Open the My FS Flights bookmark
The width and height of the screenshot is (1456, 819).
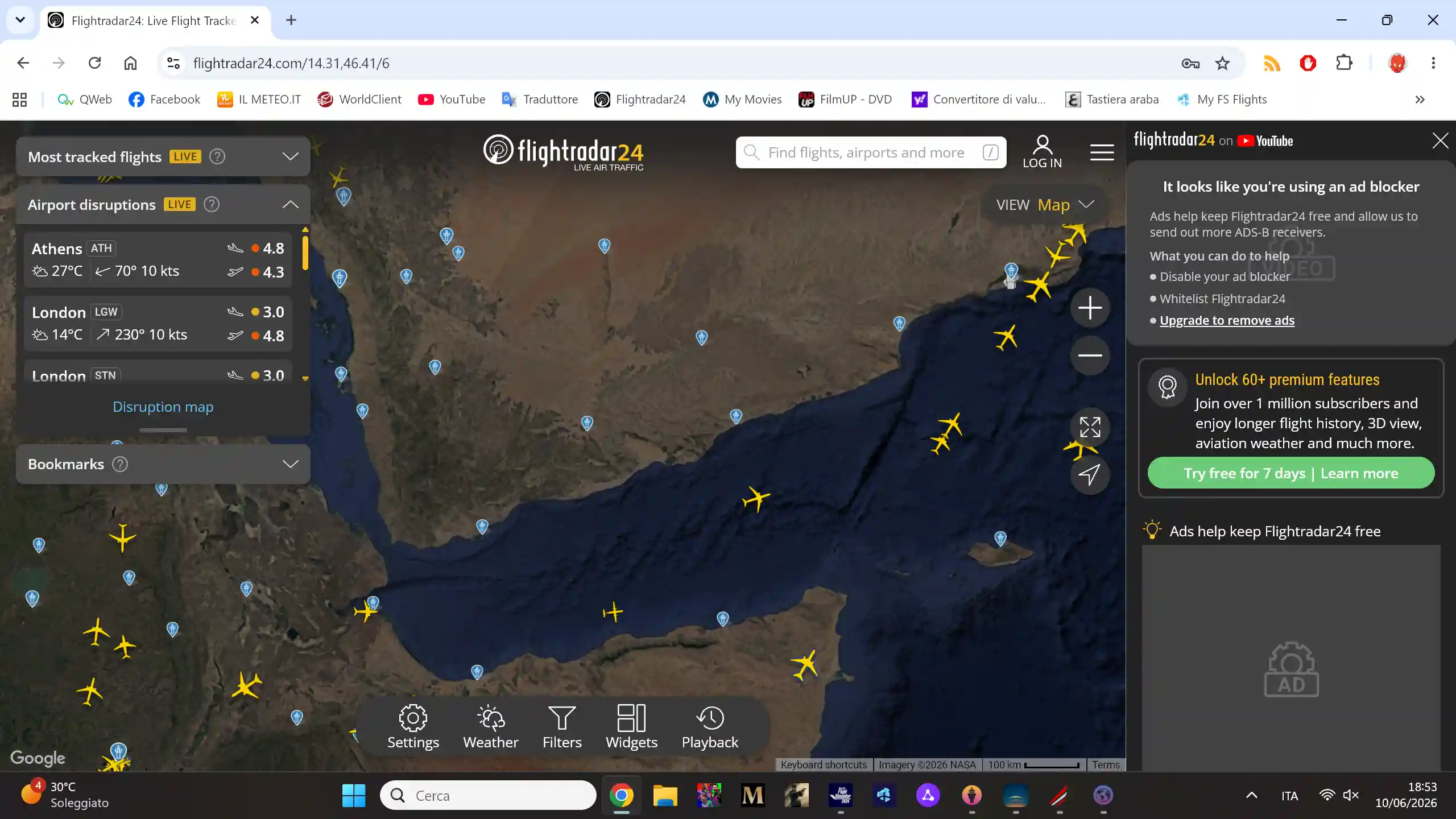point(1222,100)
